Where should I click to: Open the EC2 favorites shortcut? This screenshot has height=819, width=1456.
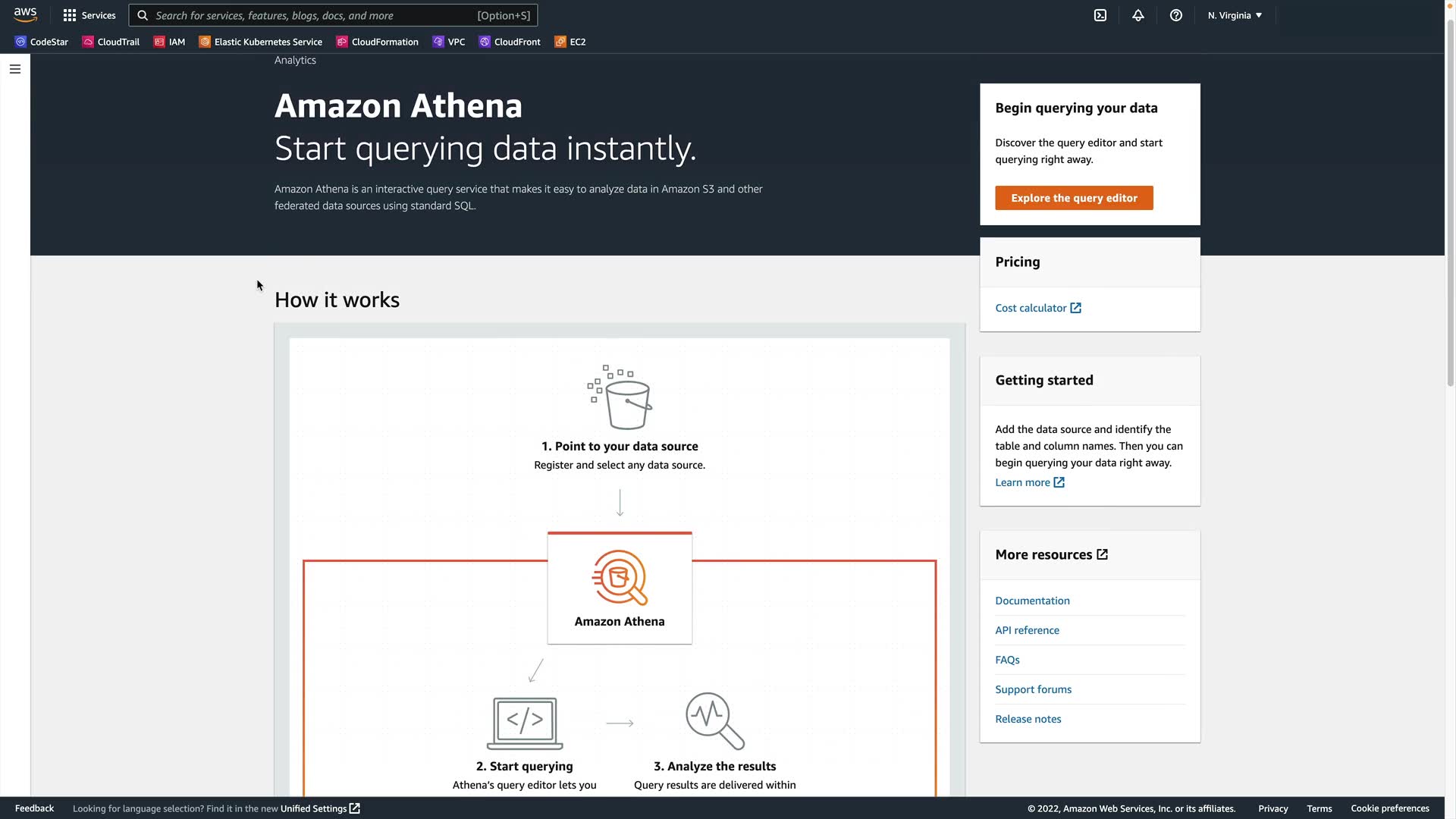click(x=570, y=42)
